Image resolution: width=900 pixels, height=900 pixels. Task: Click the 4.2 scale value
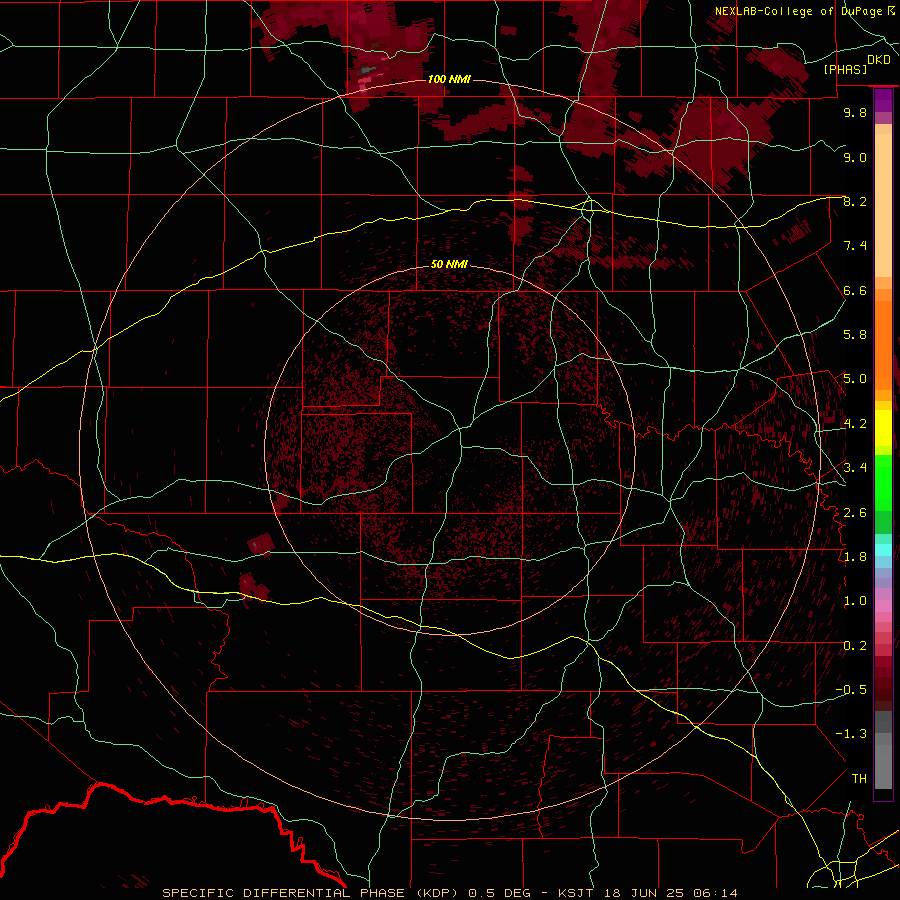(855, 424)
